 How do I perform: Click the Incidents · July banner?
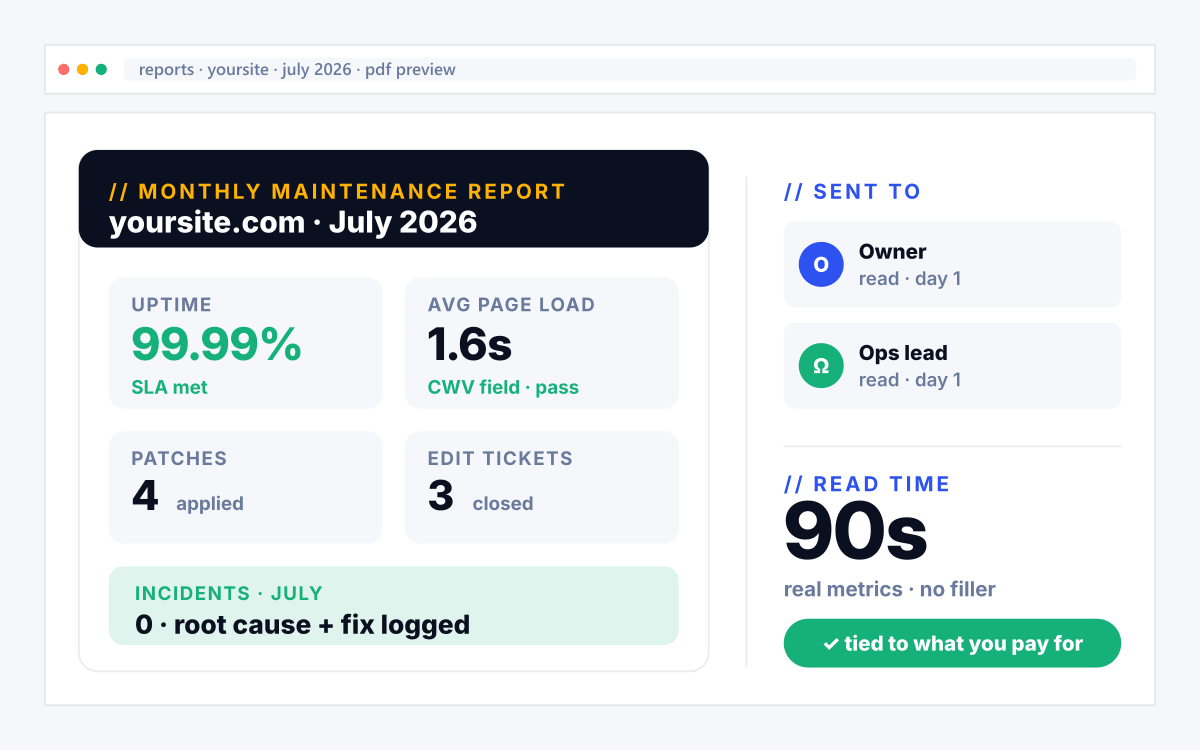click(393, 606)
